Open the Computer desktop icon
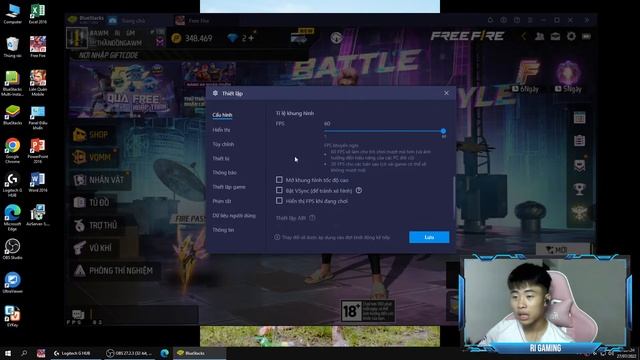640x360 pixels. point(13,13)
